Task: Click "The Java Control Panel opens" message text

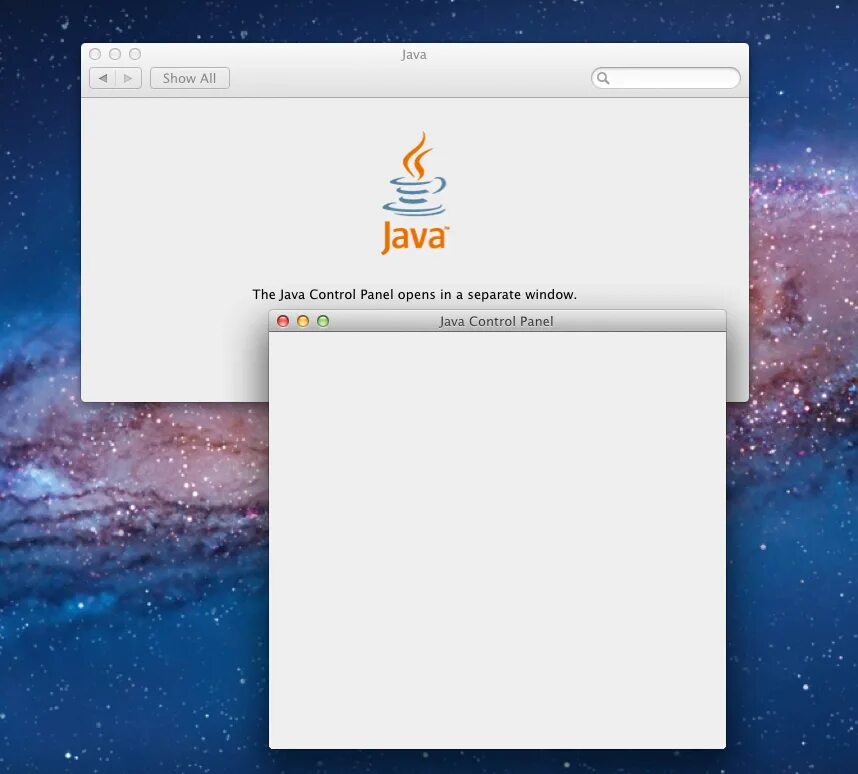Action: click(414, 294)
